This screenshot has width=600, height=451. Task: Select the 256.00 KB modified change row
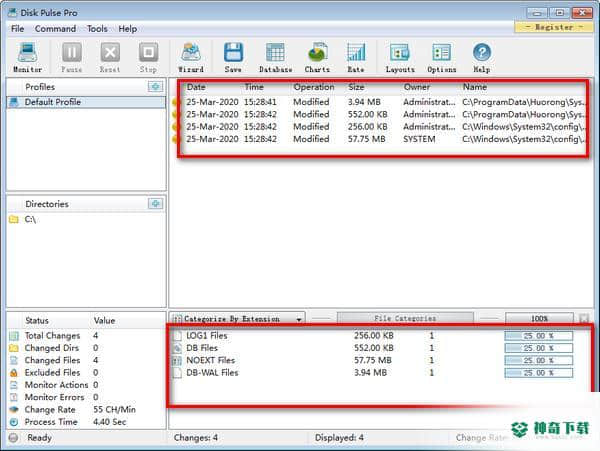(x=379, y=127)
